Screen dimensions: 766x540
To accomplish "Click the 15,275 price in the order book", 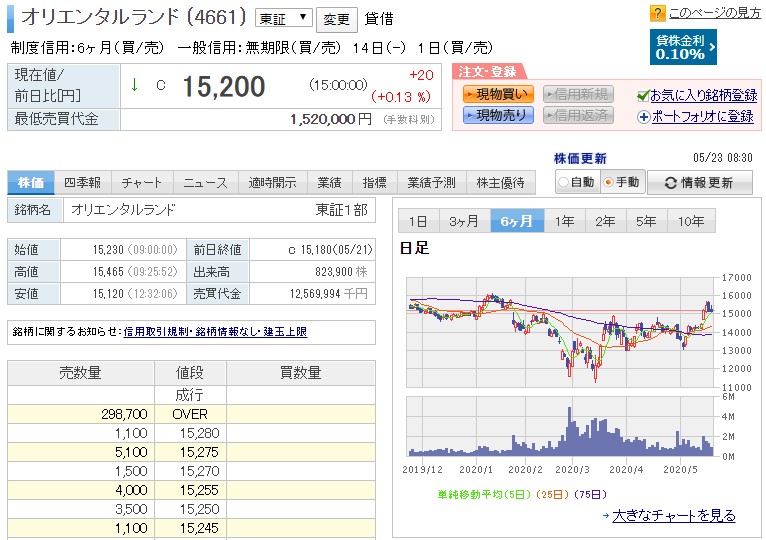I will 199,452.
